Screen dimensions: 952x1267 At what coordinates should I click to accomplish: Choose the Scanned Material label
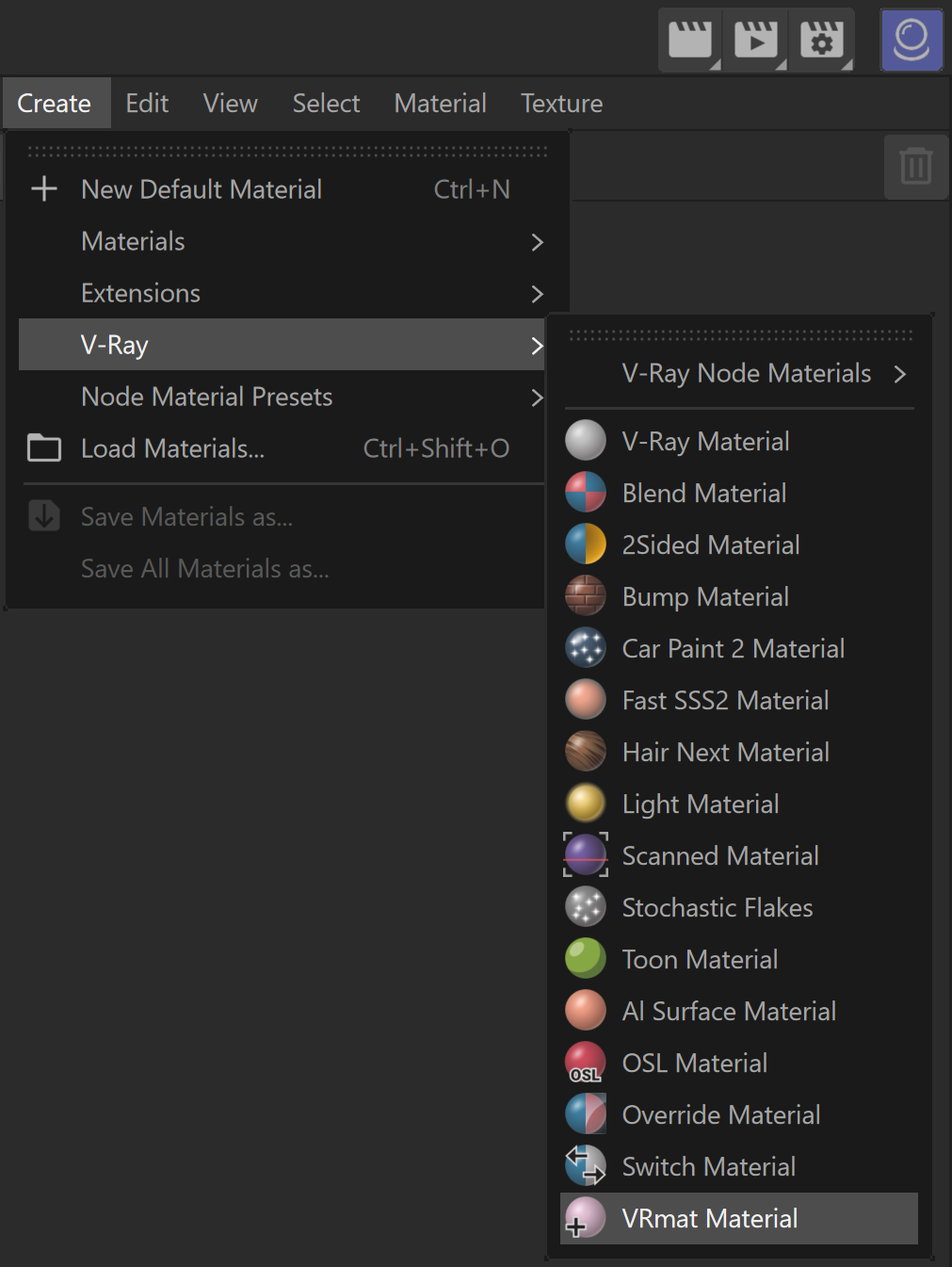click(x=720, y=855)
